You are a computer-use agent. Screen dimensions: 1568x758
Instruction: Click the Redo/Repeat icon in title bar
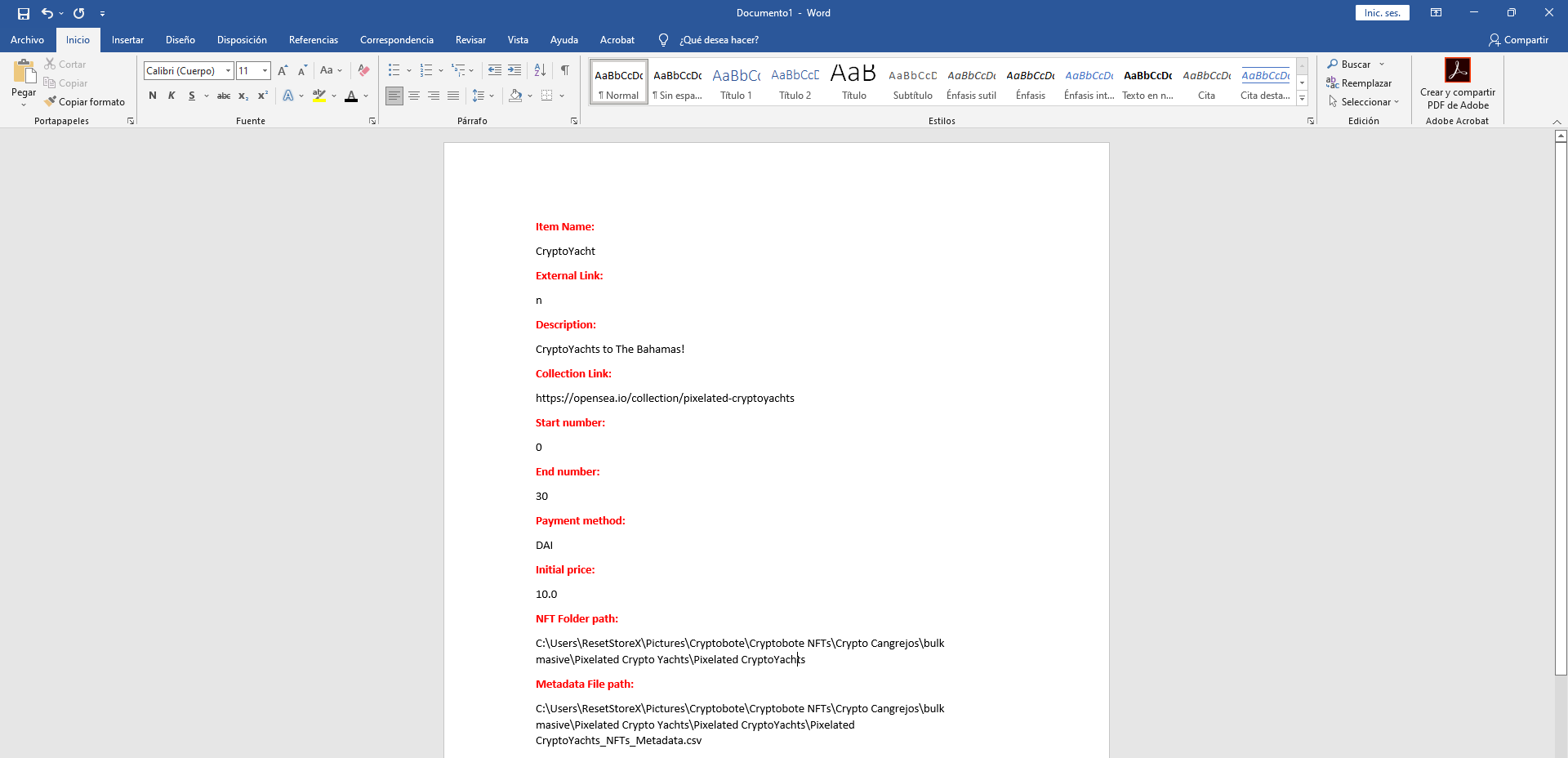pyautogui.click(x=79, y=13)
